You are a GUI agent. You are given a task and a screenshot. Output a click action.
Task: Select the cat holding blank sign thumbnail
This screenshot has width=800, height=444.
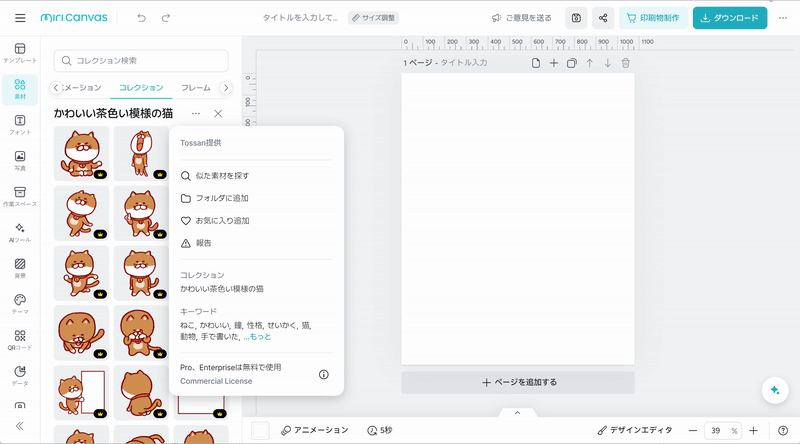coord(82,392)
